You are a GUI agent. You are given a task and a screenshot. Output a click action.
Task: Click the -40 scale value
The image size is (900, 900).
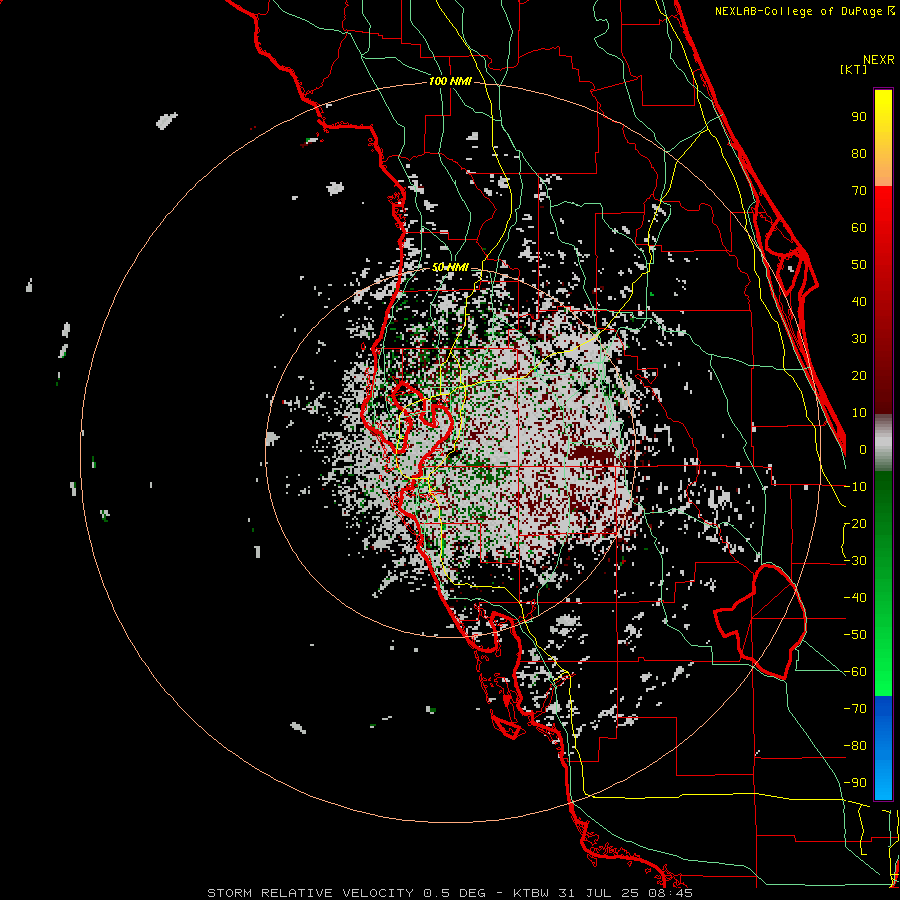[x=855, y=598]
